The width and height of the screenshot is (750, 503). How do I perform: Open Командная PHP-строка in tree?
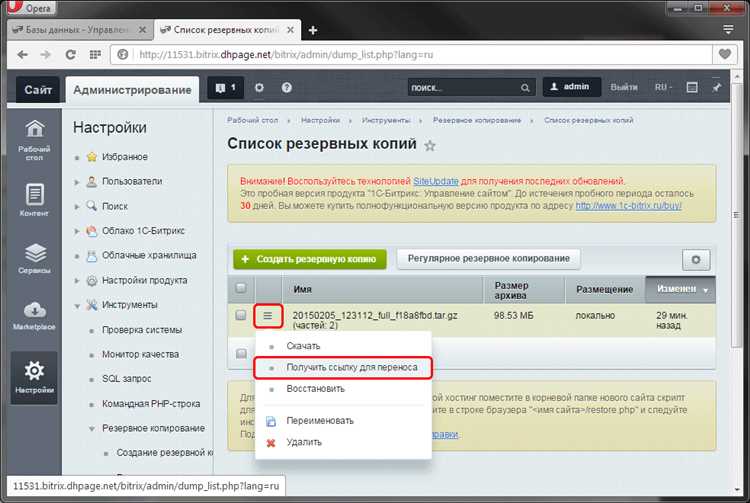point(151,404)
